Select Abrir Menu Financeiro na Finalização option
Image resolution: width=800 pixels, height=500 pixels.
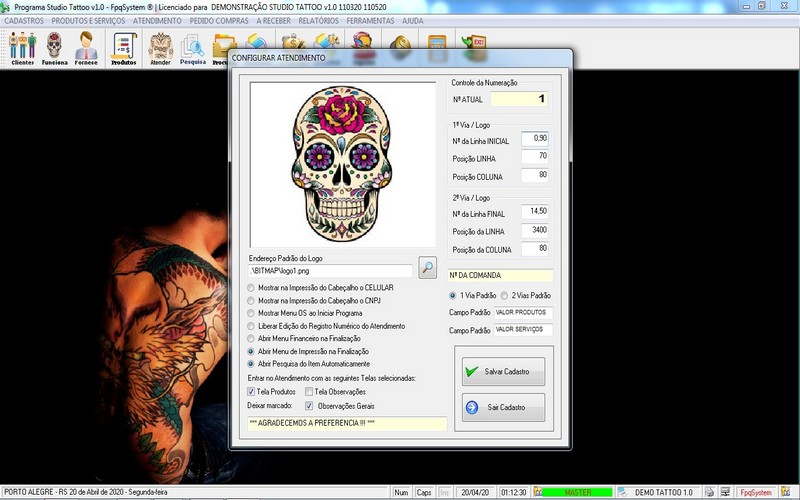click(x=251, y=339)
